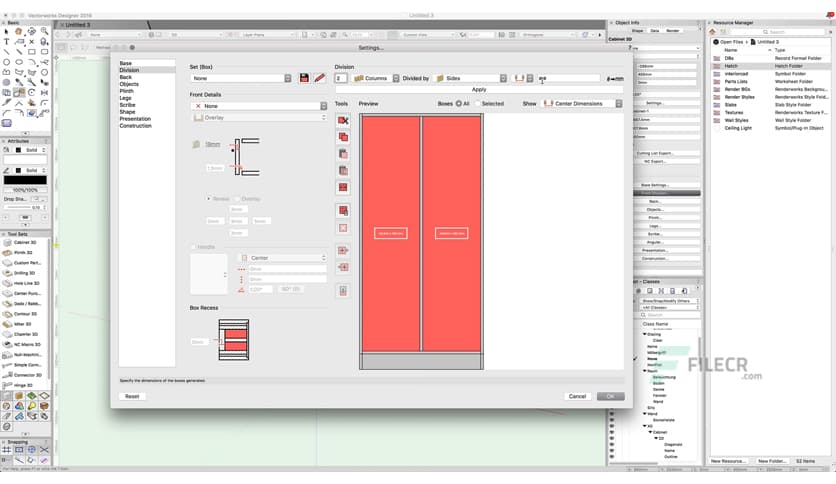This screenshot has width=836, height=484.
Task: Click the Box Recess diagram thumbnail
Action: 234,340
